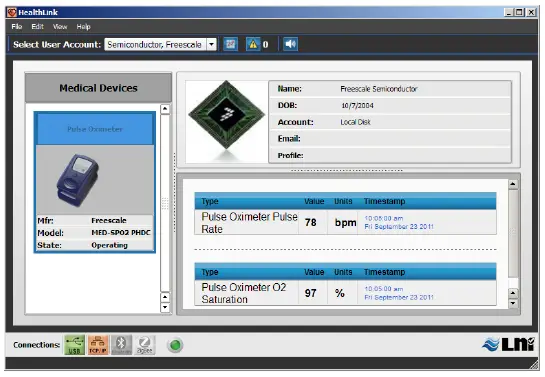Toggle the Bluetooth connection icon
545x377 pixels.
tap(121, 345)
